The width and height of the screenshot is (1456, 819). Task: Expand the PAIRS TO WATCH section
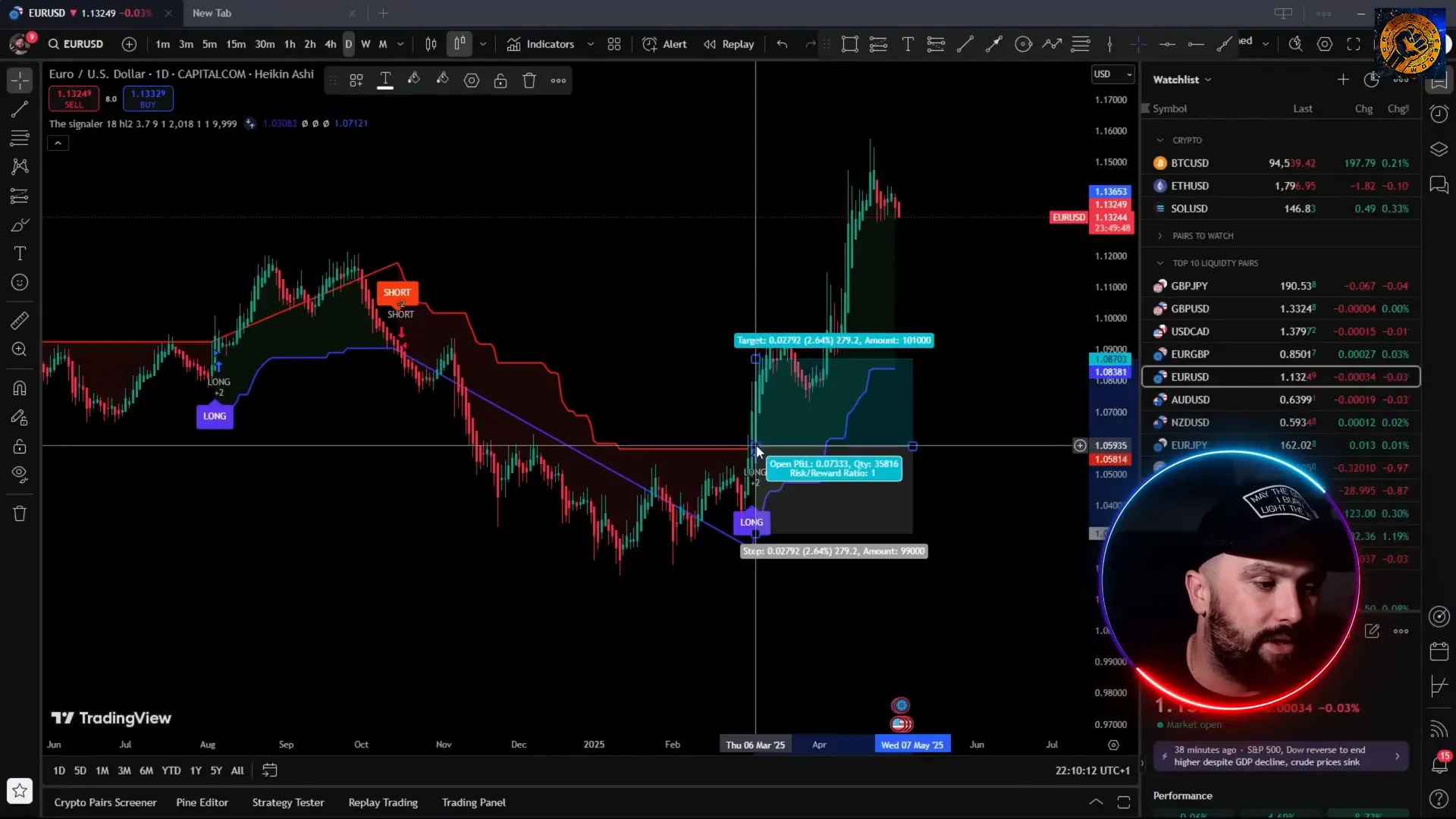1159,236
